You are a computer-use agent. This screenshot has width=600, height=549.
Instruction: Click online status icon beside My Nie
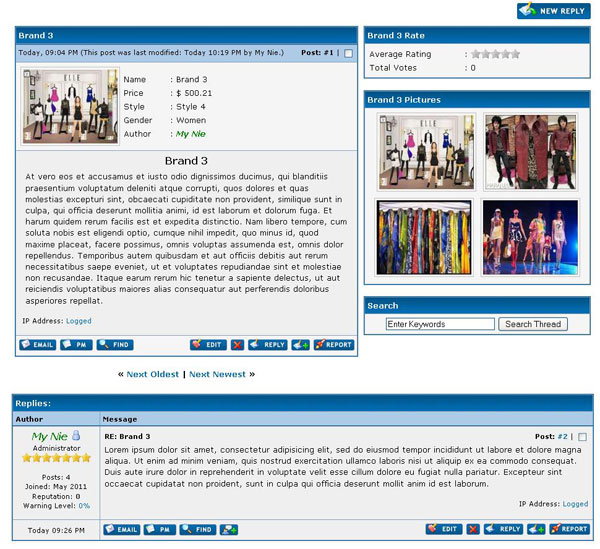76,436
